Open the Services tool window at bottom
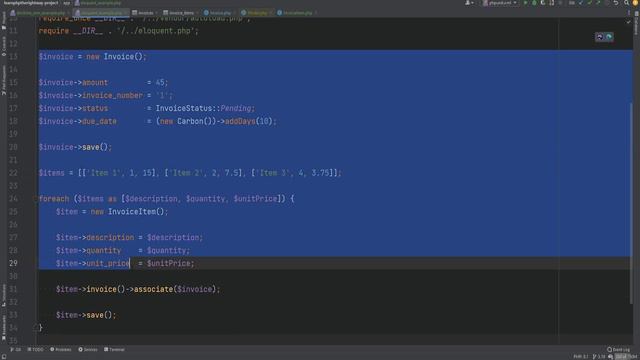Screen dimensions: 640x360 (x=88, y=349)
